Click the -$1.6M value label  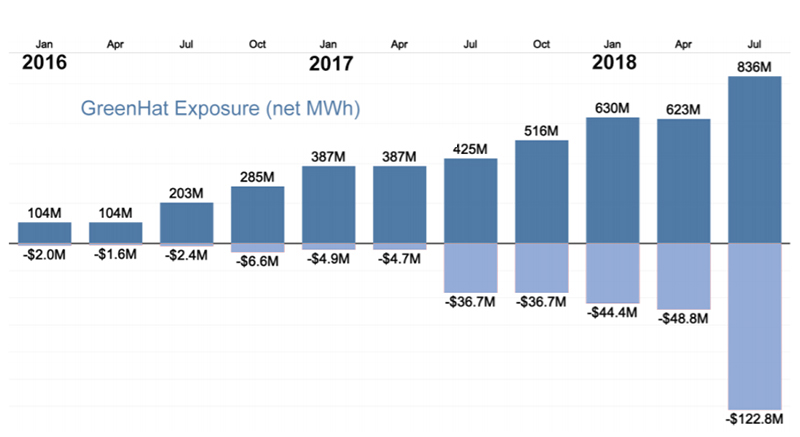116,254
